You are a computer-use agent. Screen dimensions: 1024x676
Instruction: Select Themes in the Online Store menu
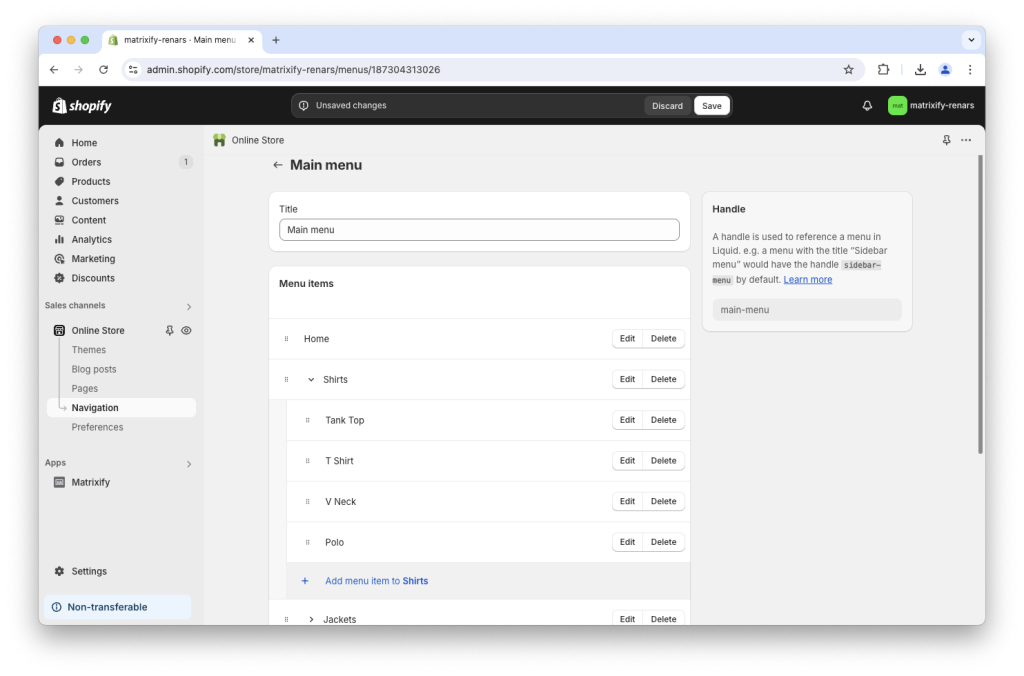(x=89, y=349)
